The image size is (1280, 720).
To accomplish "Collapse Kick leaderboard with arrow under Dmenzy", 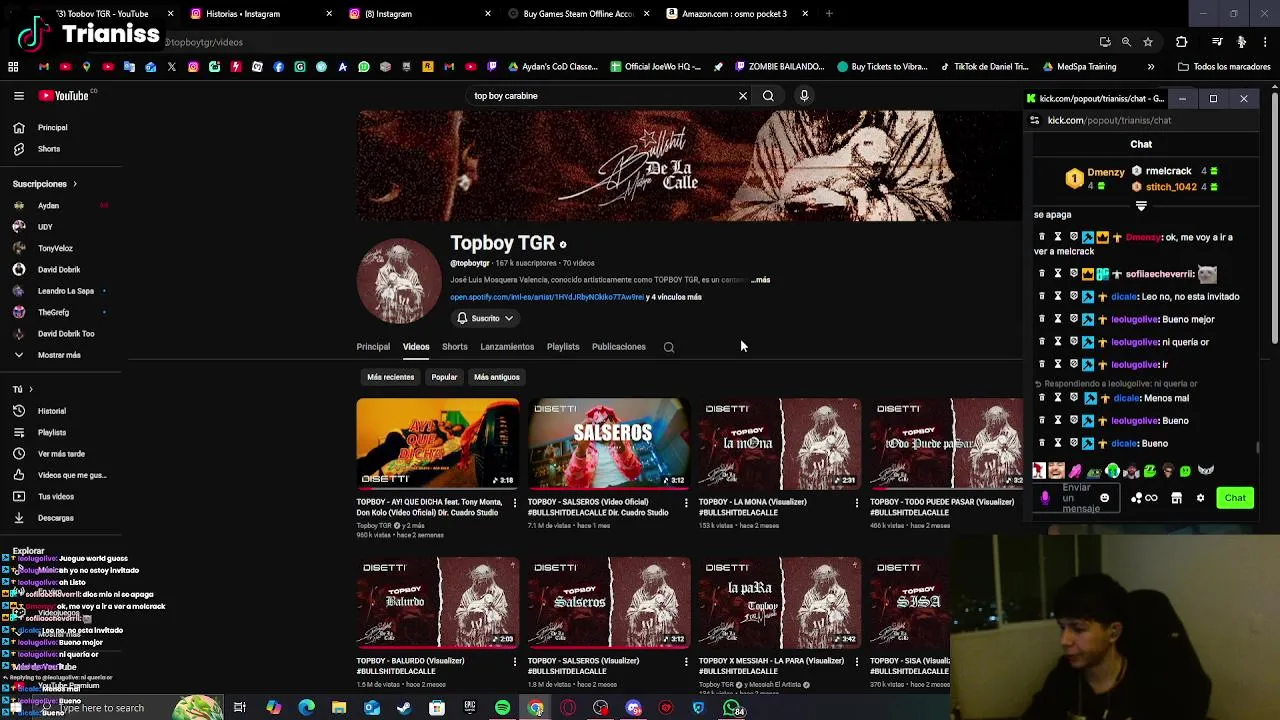I will point(1141,206).
